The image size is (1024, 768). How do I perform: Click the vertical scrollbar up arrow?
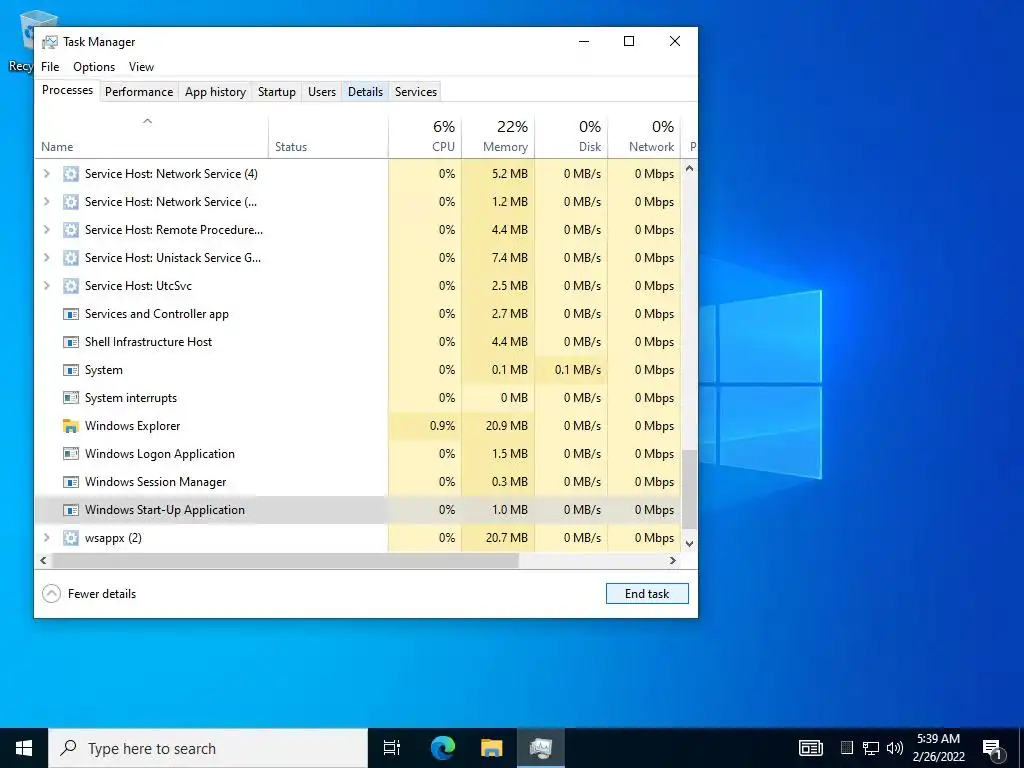tap(689, 168)
